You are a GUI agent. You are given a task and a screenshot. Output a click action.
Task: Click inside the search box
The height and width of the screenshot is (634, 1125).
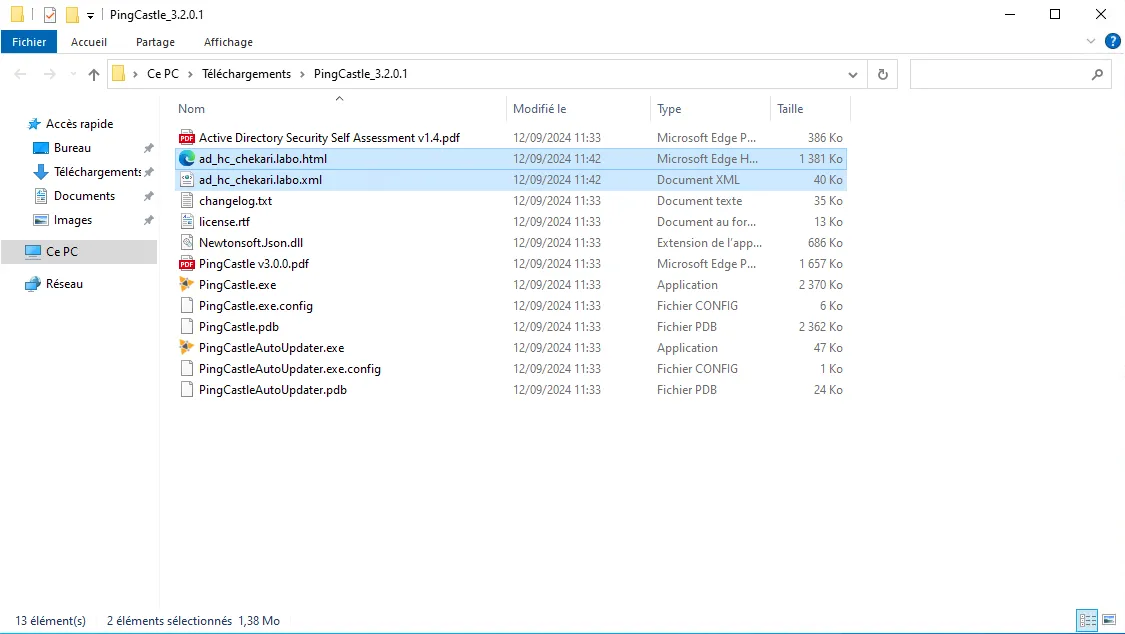[1000, 74]
